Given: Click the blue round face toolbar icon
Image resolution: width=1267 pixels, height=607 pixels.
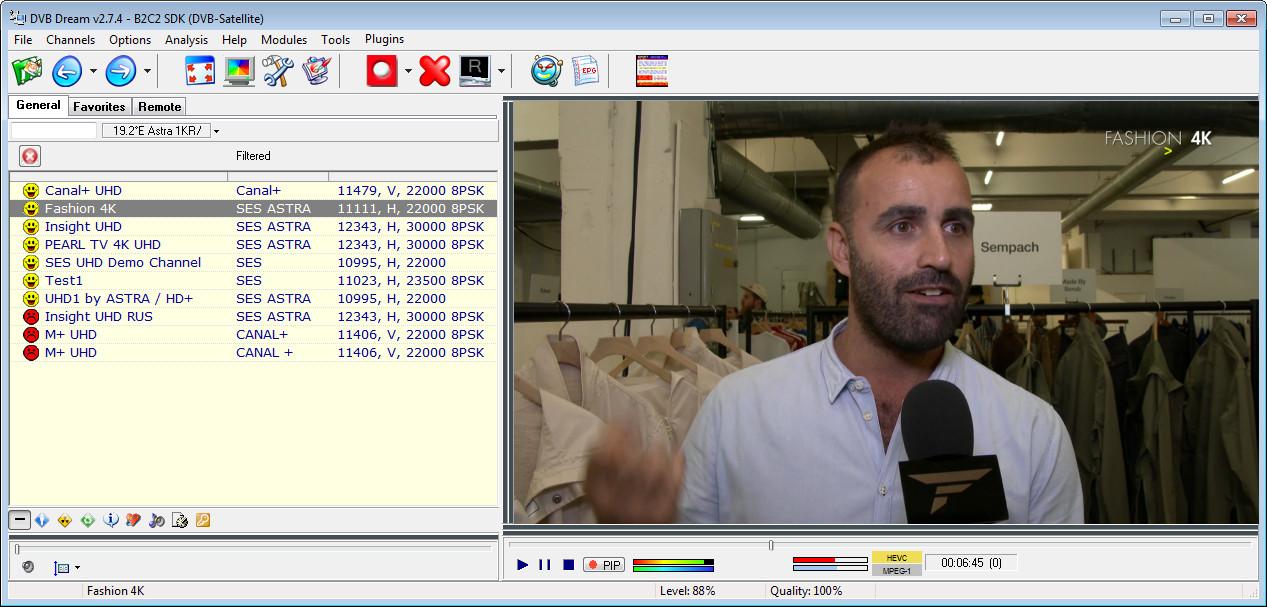Looking at the screenshot, I should [546, 71].
